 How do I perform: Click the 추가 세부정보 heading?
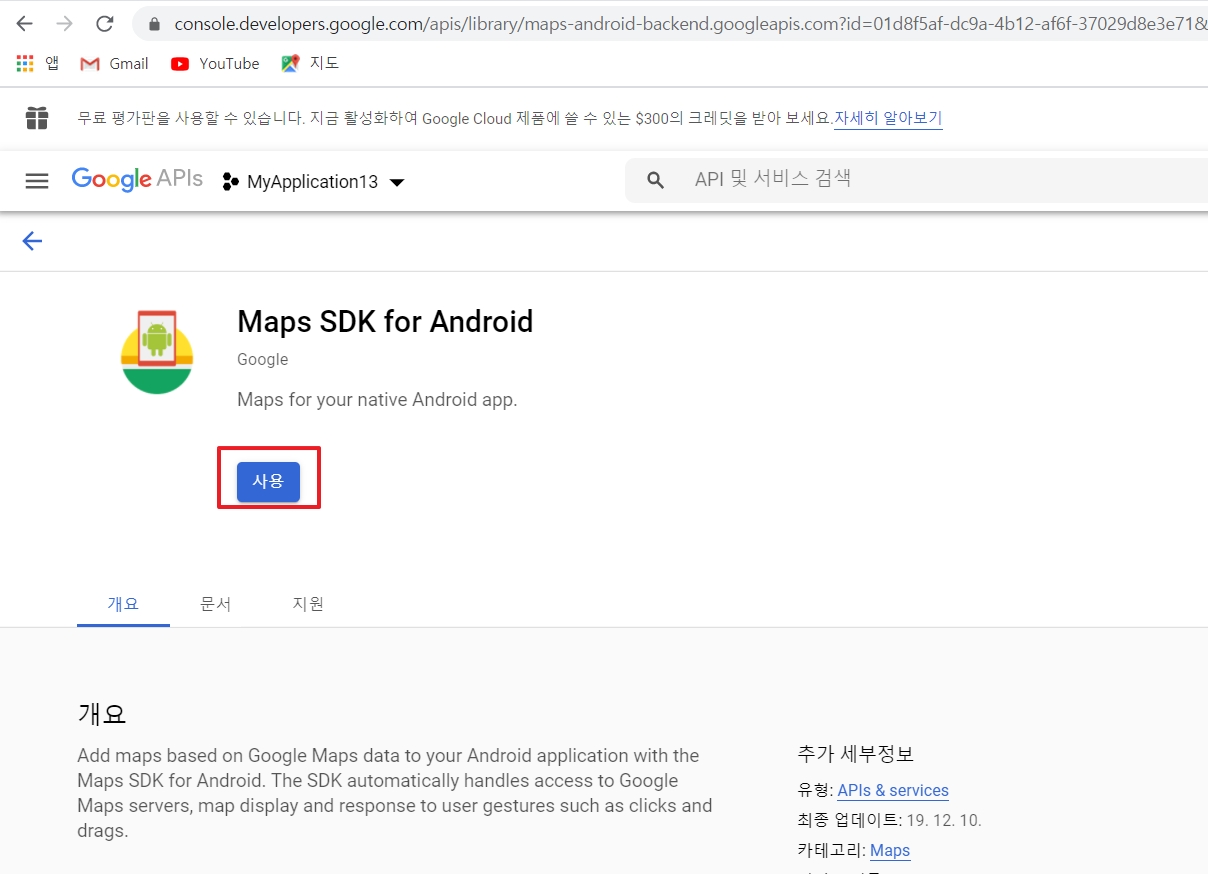pos(856,754)
